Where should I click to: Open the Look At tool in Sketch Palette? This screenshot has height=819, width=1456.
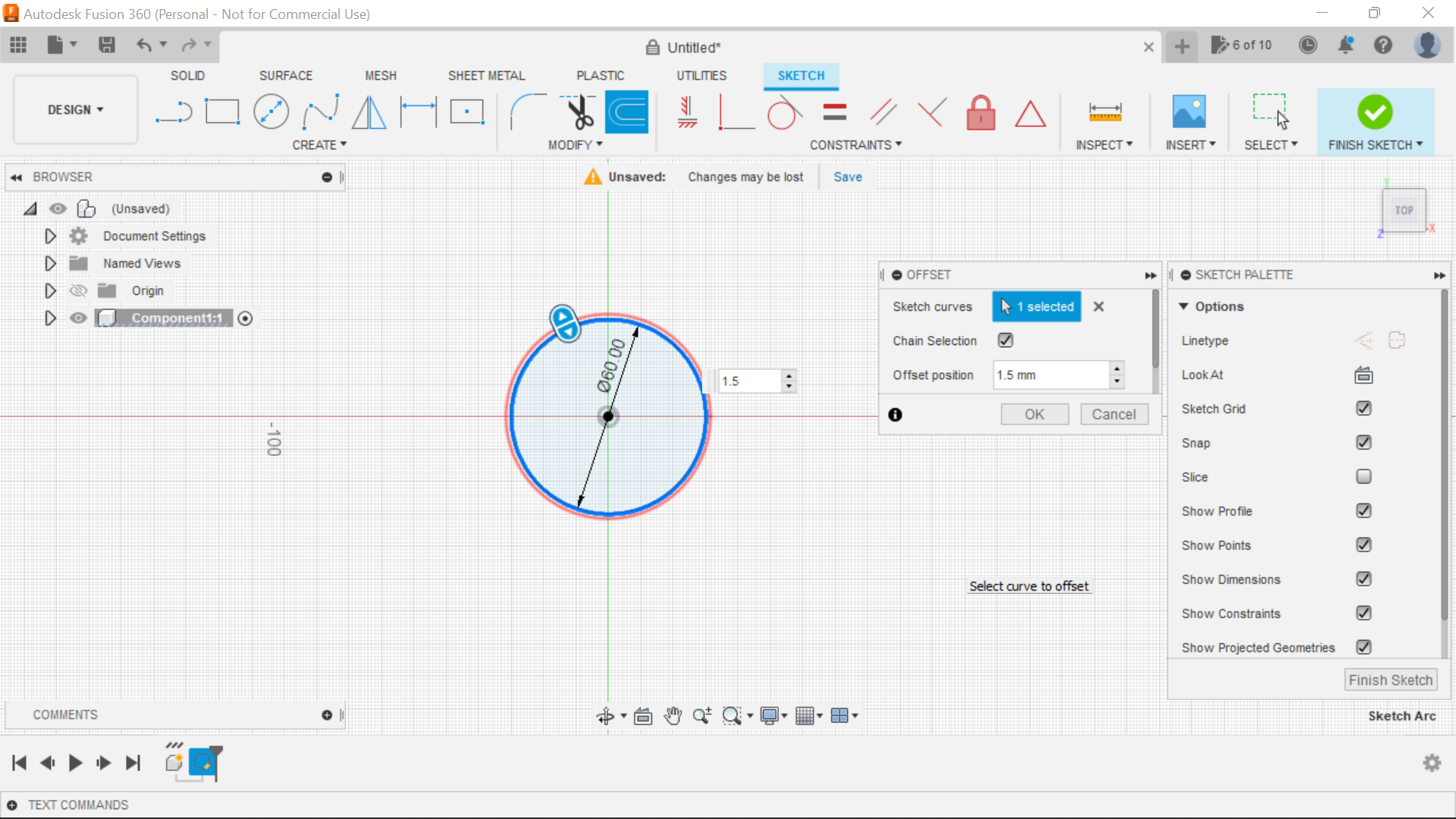pyautogui.click(x=1363, y=375)
